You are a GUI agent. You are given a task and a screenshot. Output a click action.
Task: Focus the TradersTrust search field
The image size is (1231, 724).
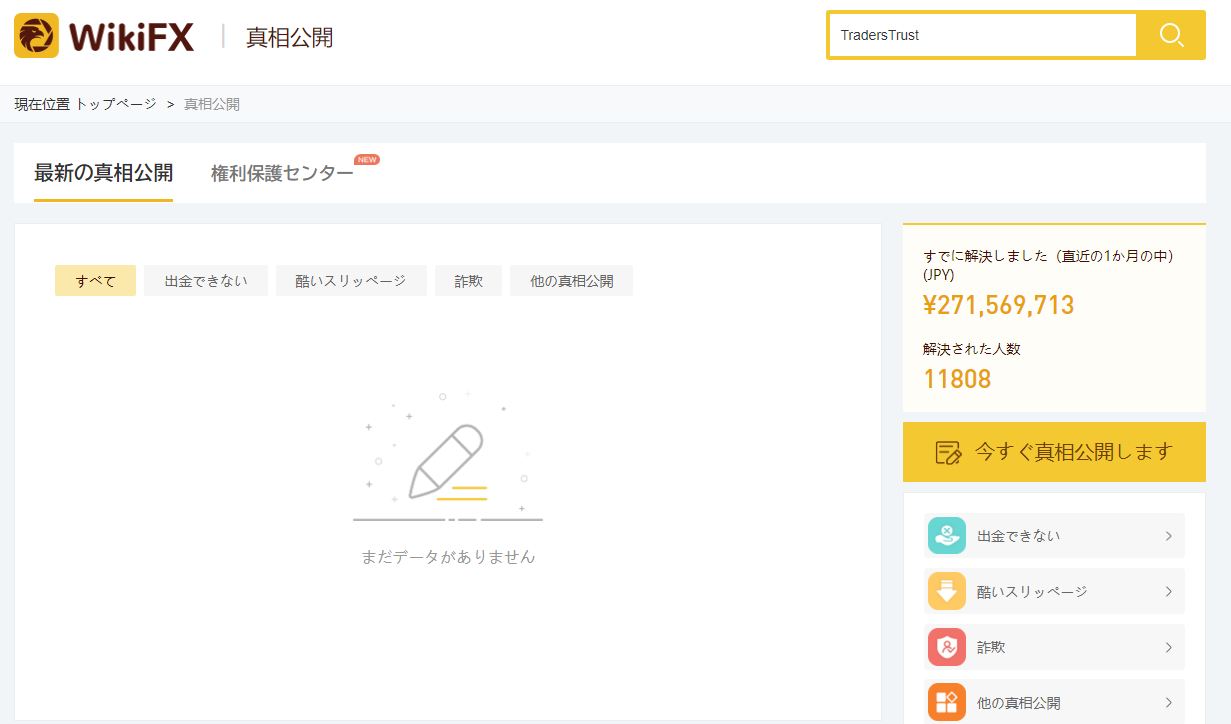982,35
